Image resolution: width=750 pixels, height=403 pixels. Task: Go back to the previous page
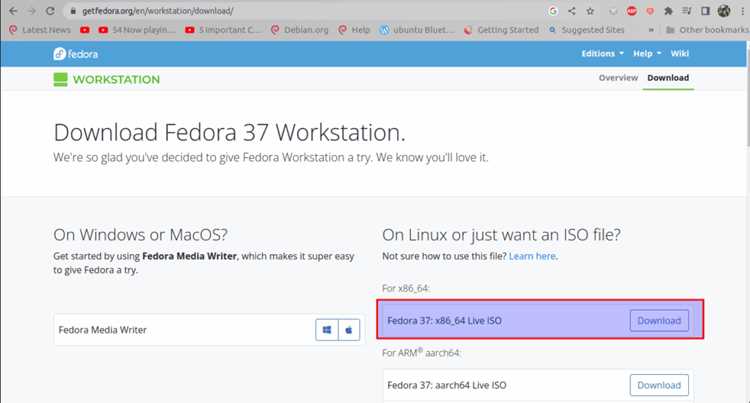13,11
